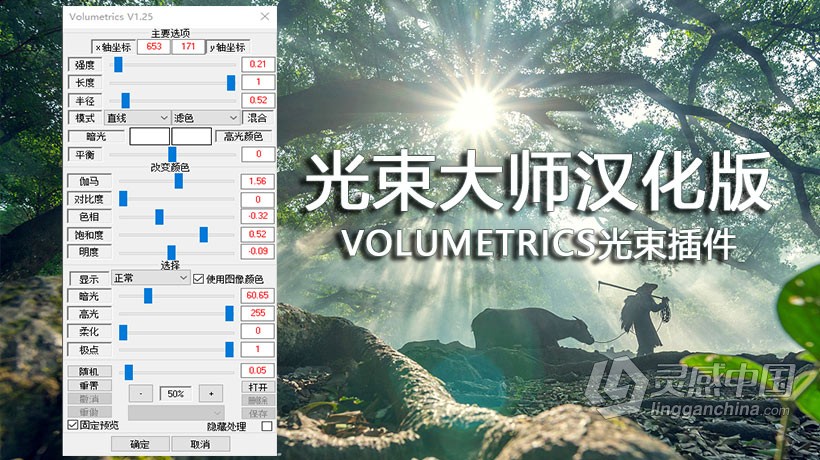Click the 对比度 contrast button

[89, 199]
